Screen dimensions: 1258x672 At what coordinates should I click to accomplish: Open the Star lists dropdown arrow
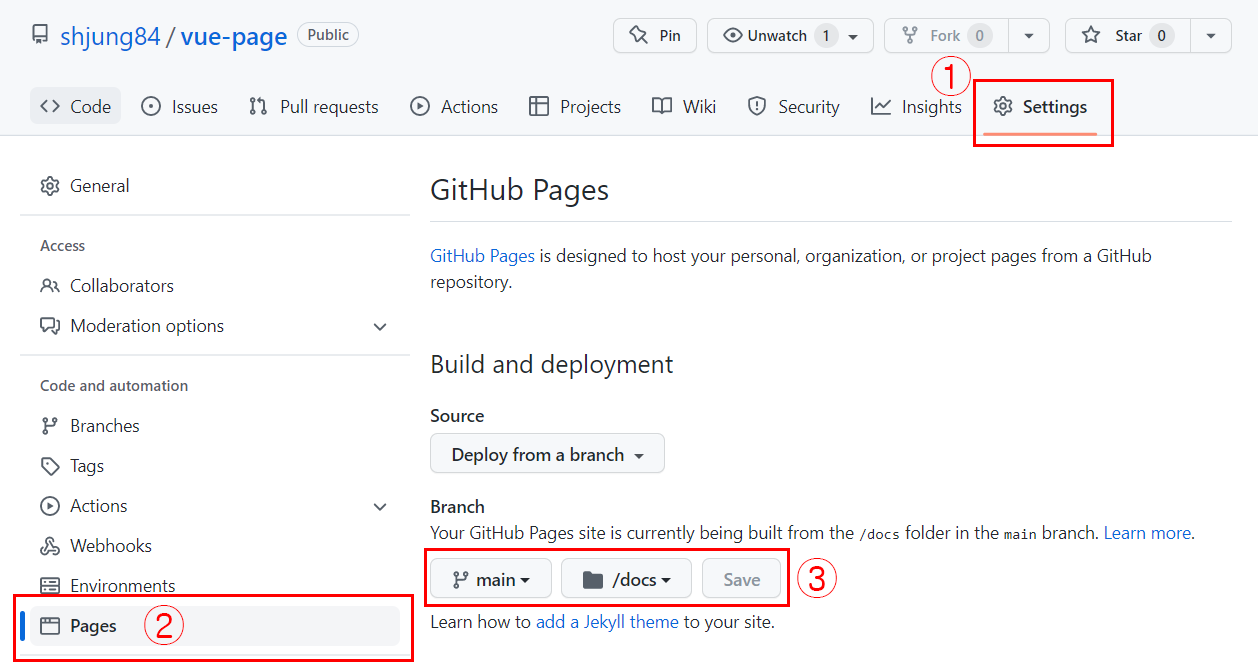point(1211,35)
